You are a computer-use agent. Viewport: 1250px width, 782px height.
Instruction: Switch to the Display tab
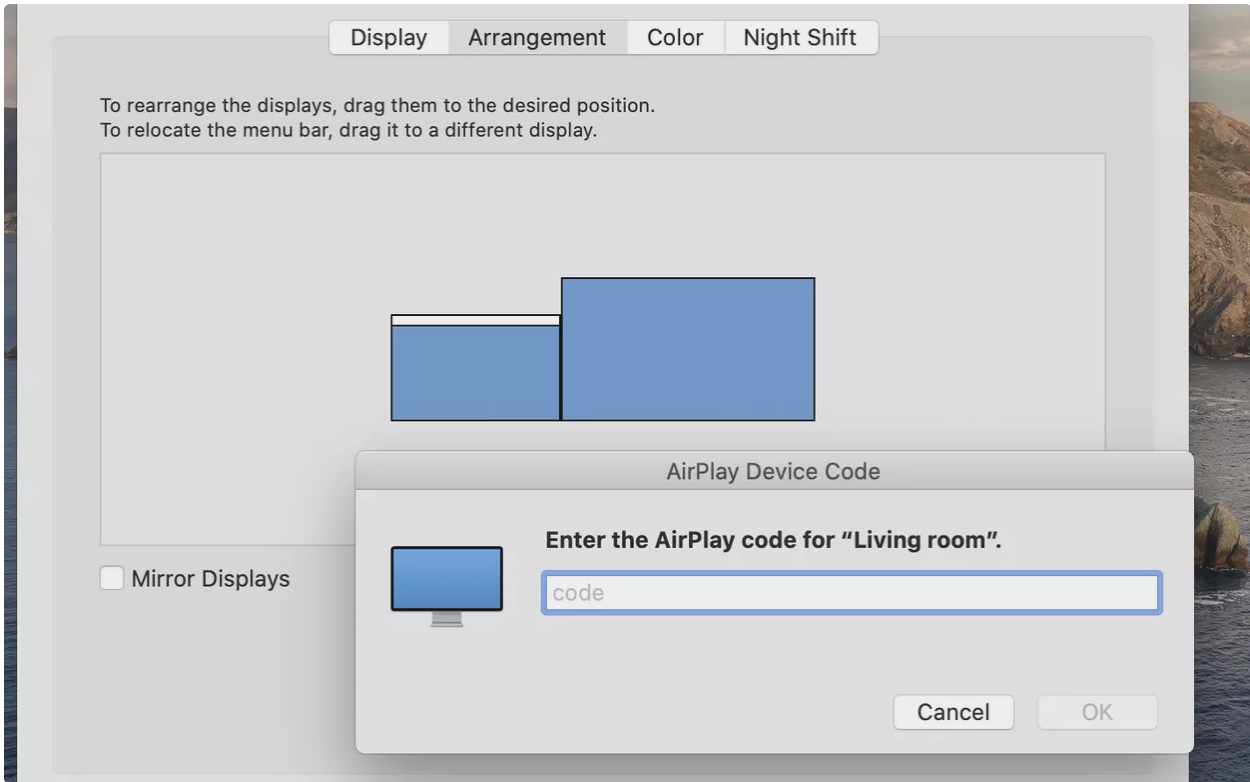coord(389,38)
